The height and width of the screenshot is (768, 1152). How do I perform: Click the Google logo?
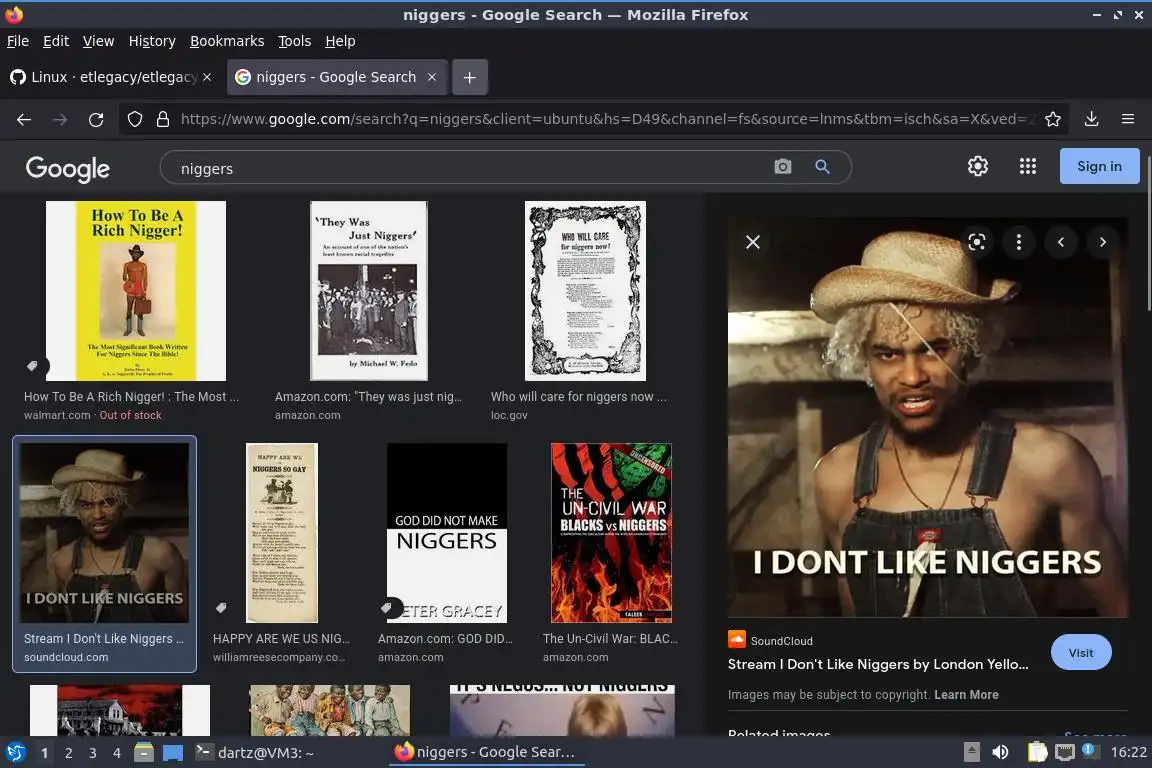[68, 168]
